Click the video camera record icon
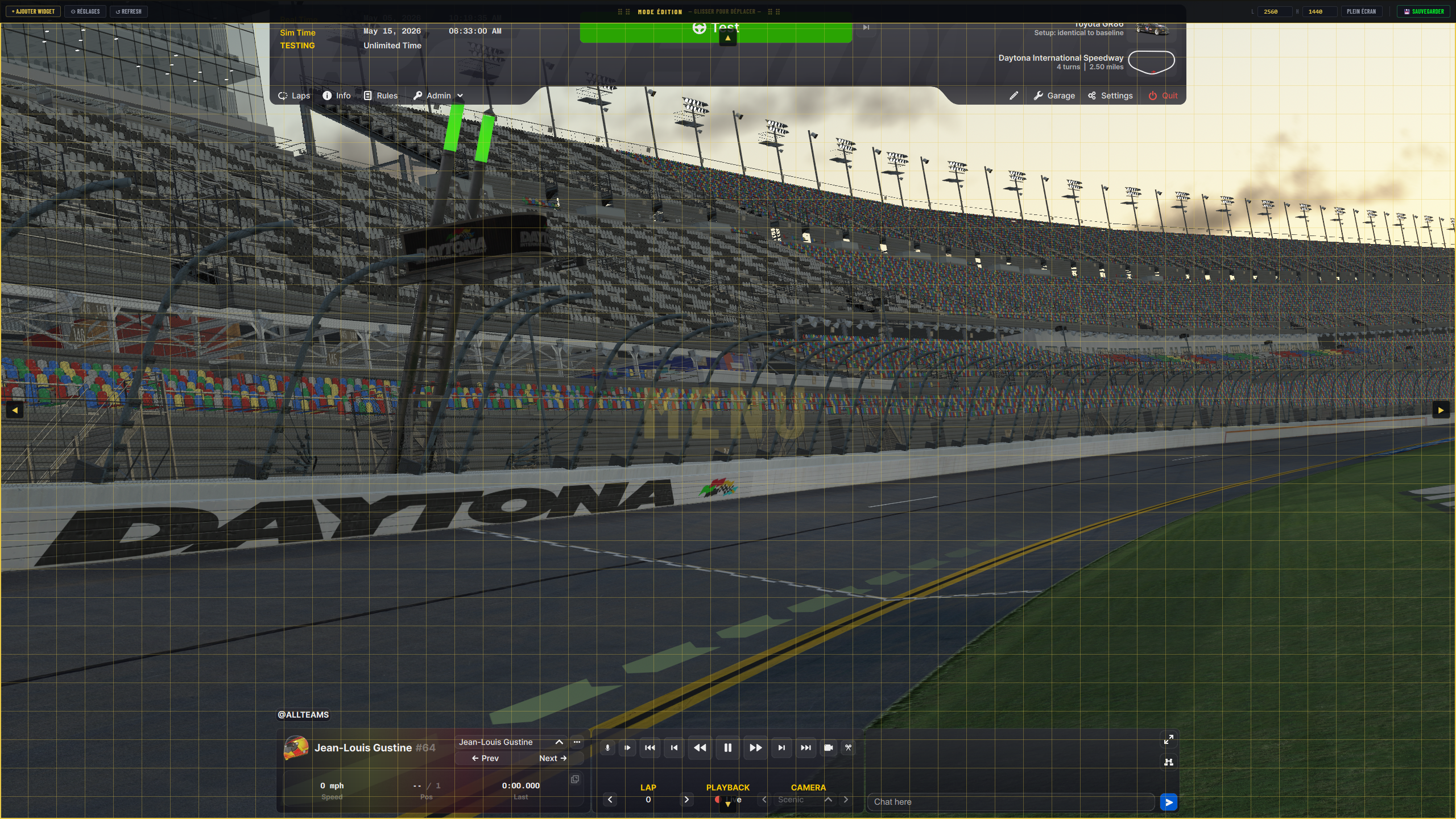This screenshot has width=1456, height=819. (829, 748)
